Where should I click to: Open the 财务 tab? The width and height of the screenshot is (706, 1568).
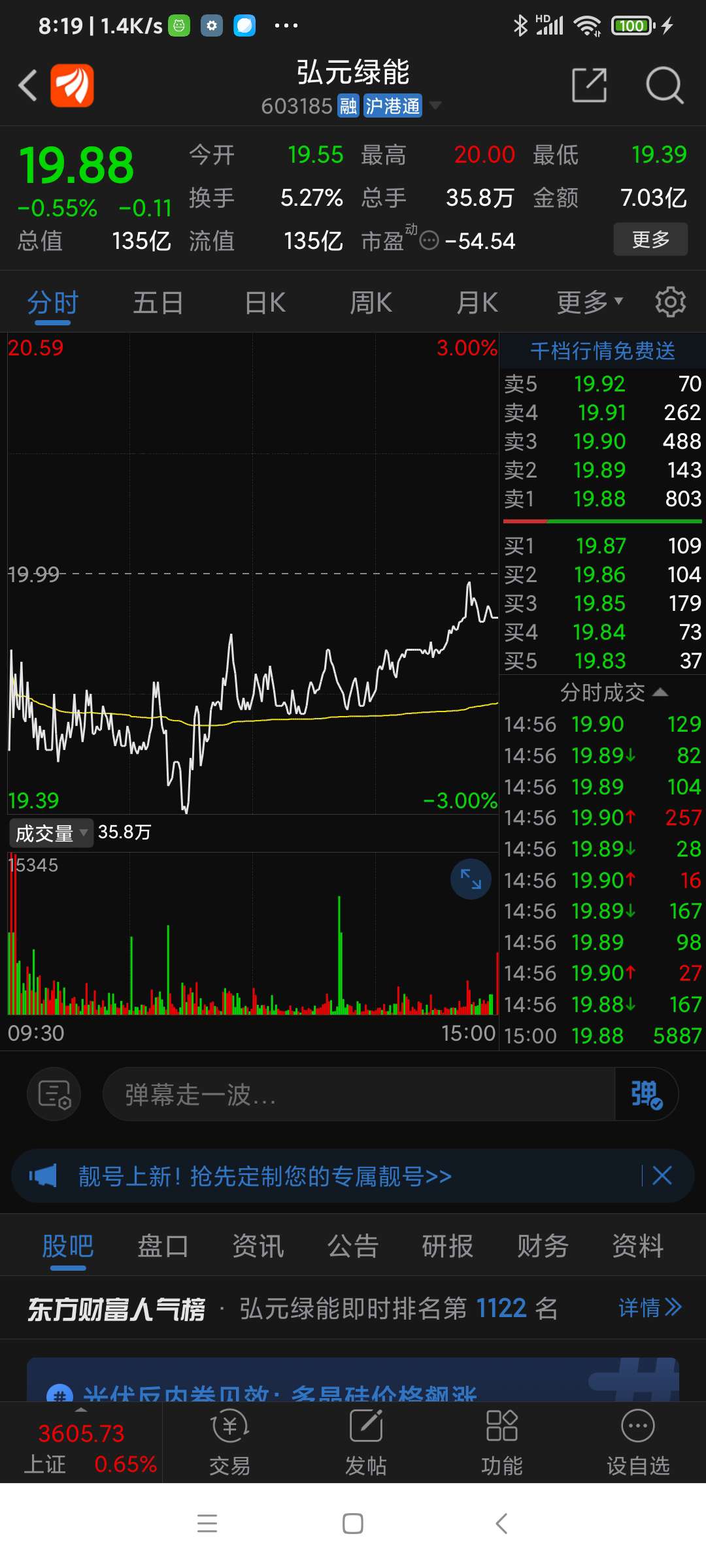[543, 1246]
